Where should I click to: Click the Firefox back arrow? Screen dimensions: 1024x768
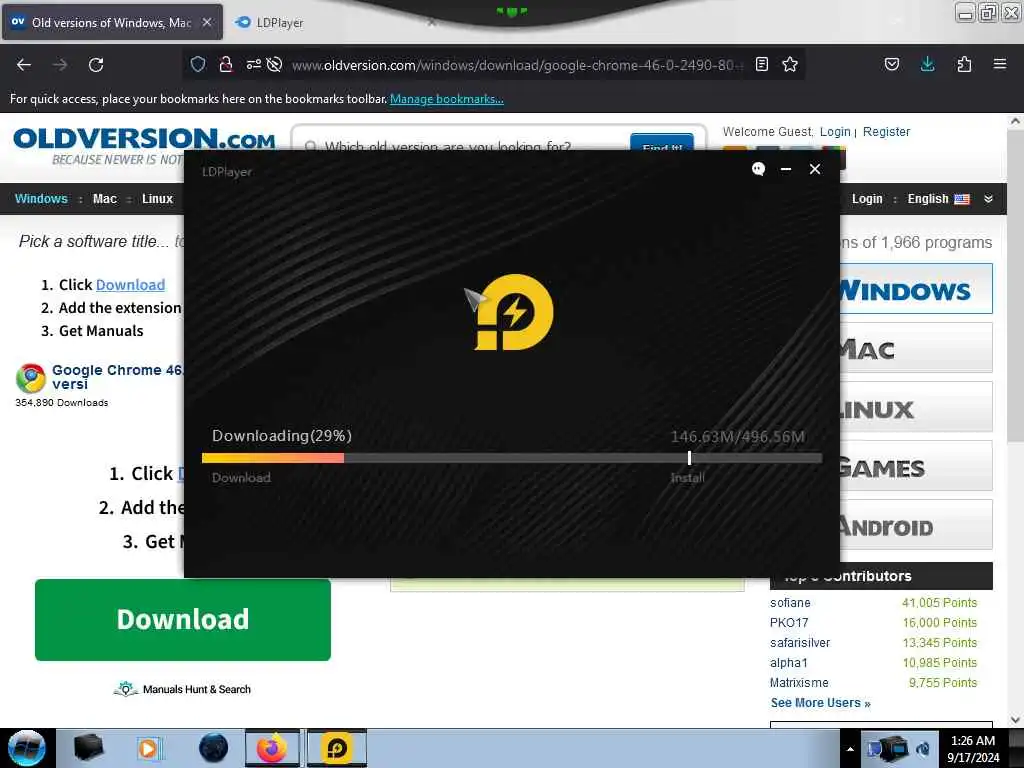[24, 65]
